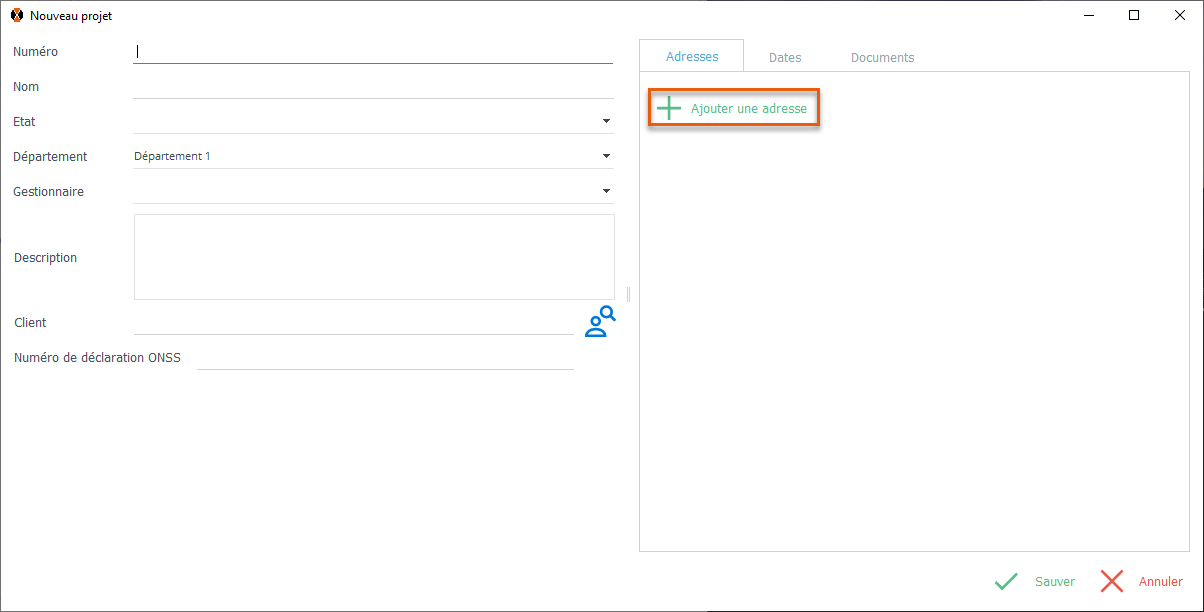Save the project with Sauver
1204x612 pixels.
pos(1036,581)
